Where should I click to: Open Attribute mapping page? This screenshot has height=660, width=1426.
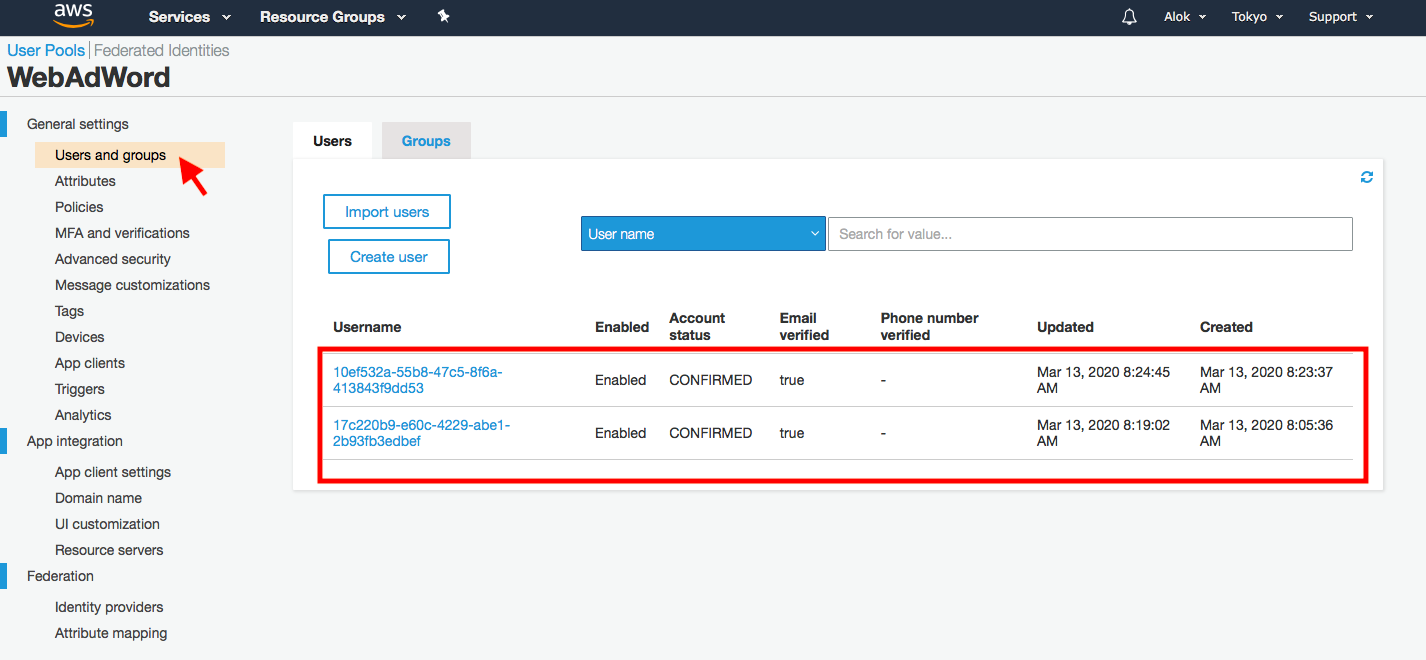(111, 633)
